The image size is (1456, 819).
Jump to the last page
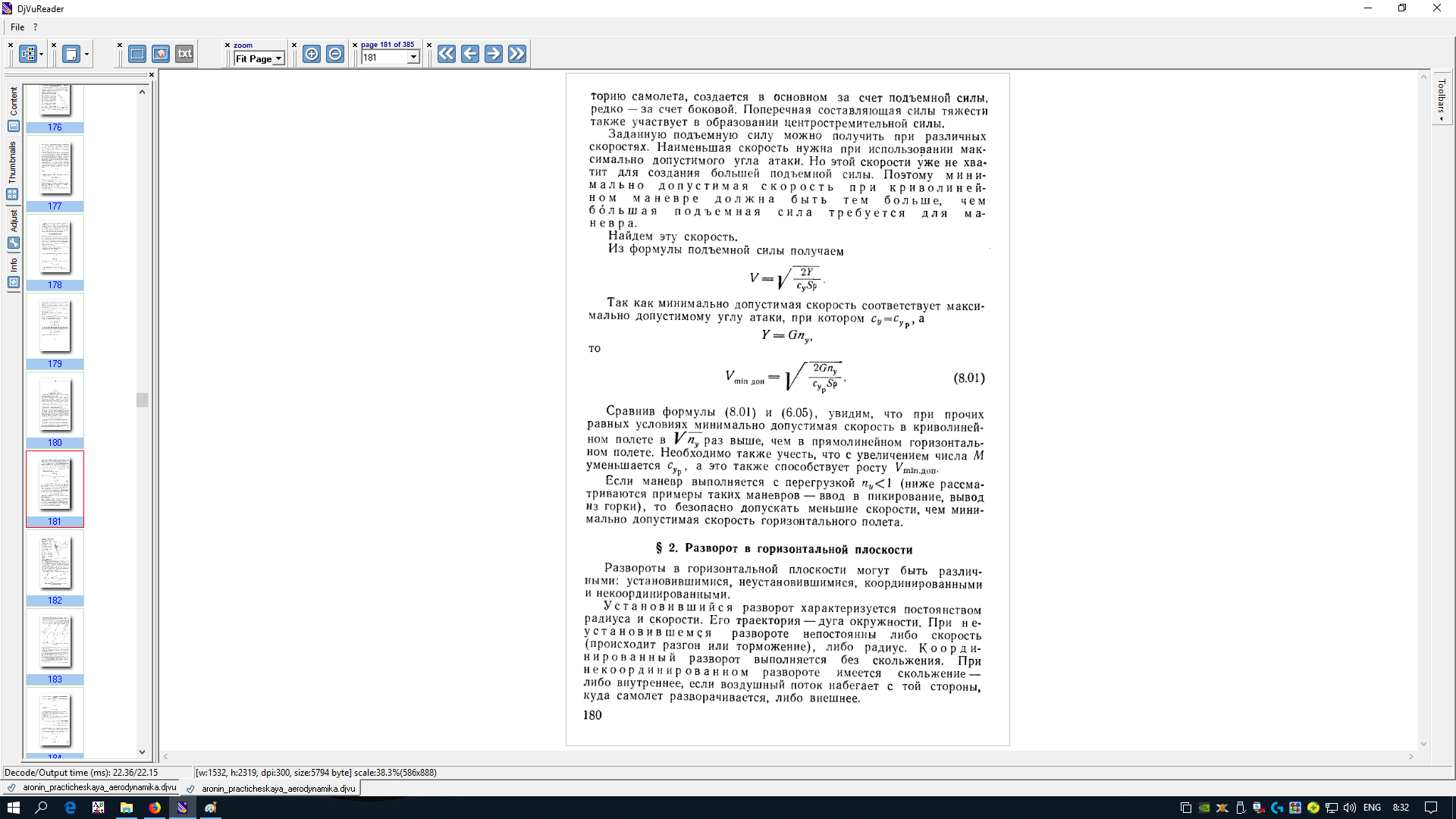pyautogui.click(x=517, y=54)
